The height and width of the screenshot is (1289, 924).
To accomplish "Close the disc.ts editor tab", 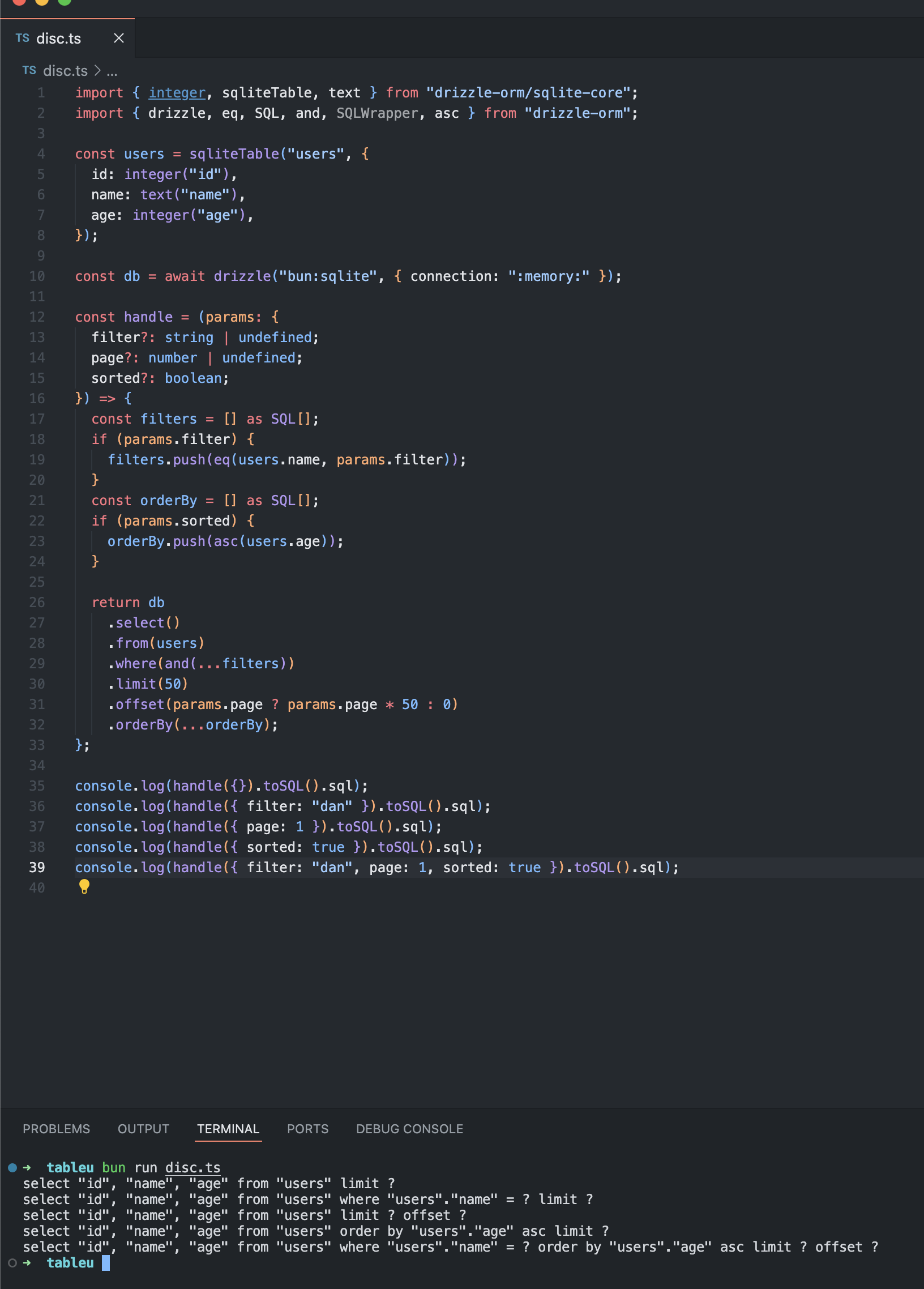I will [x=119, y=38].
